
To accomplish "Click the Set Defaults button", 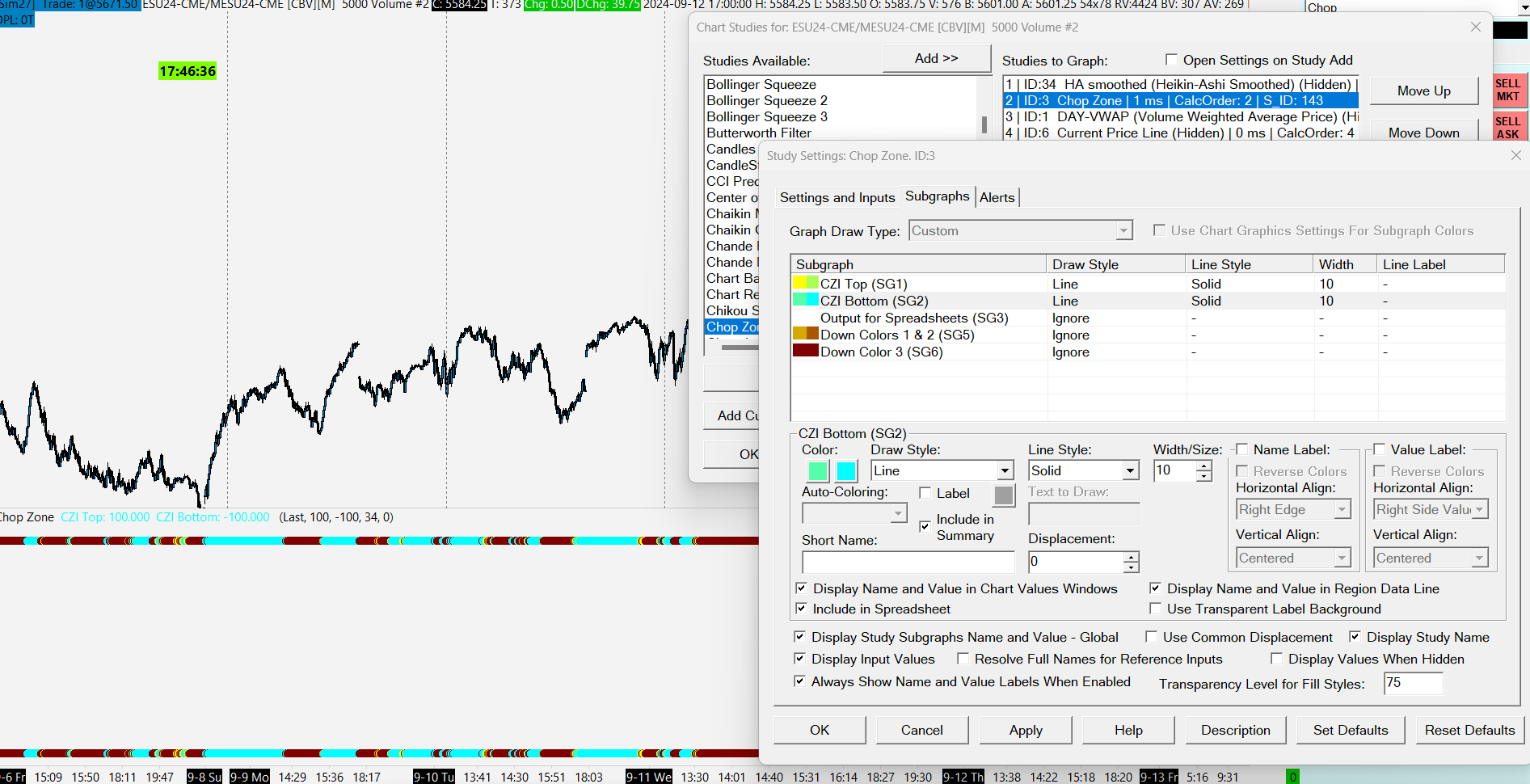I will click(1351, 730).
